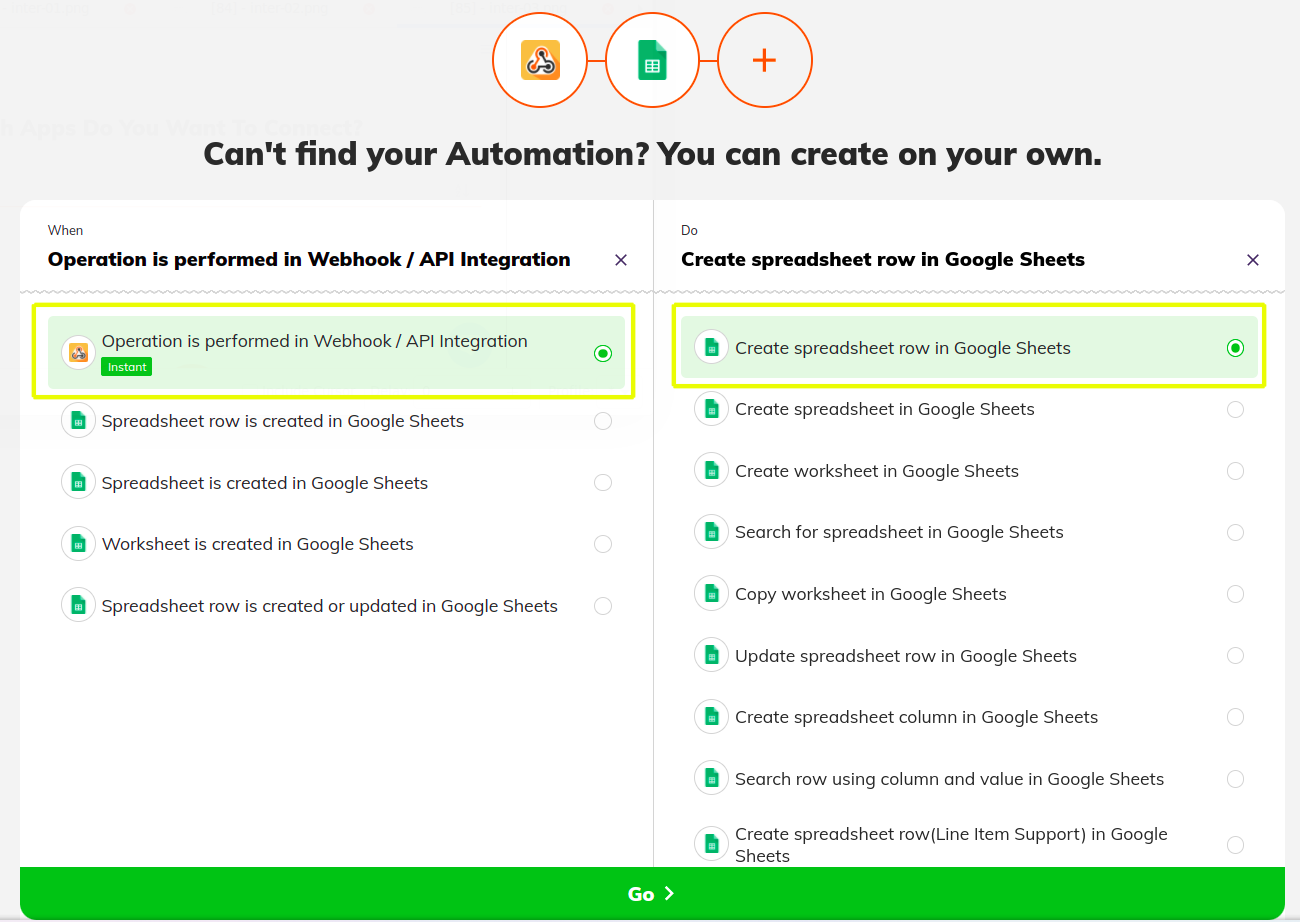
Task: Click the green Instant badge
Action: (x=127, y=367)
